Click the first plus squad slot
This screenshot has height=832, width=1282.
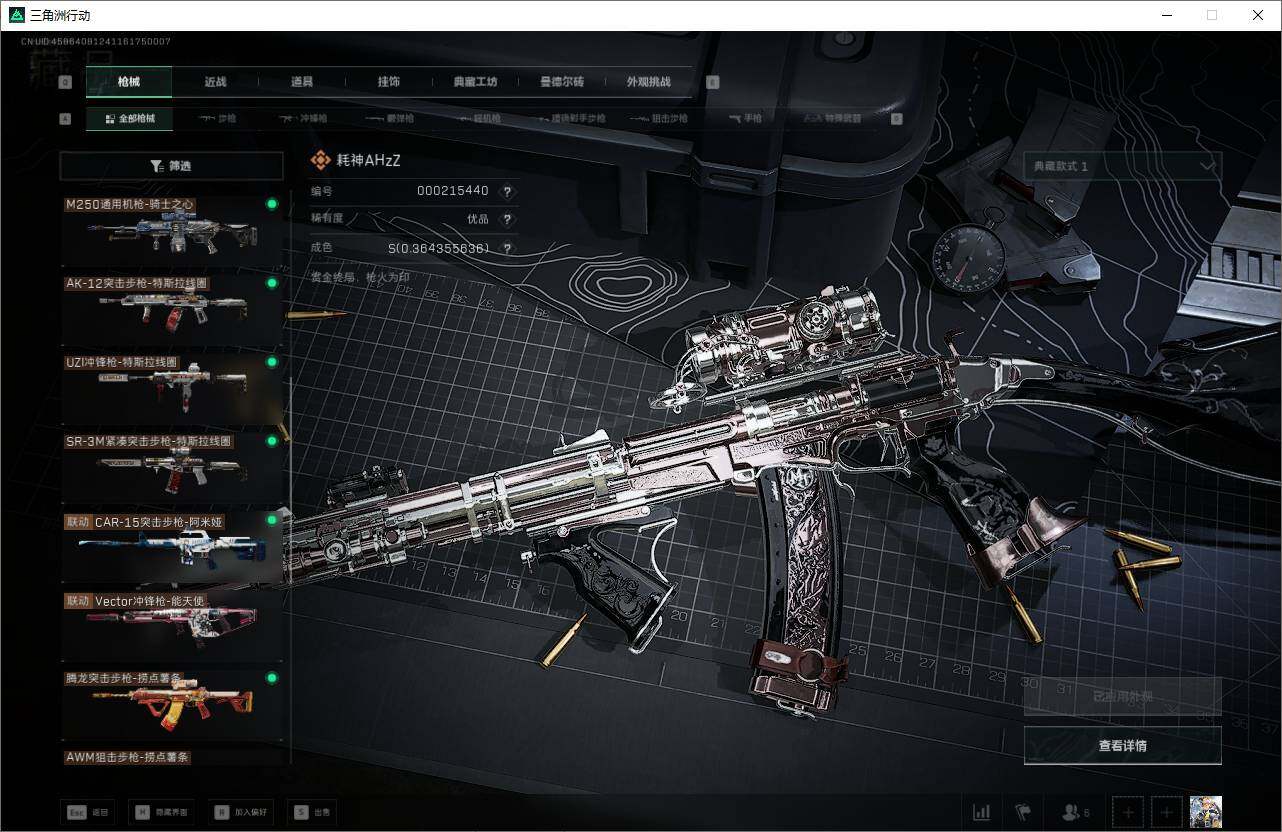pyautogui.click(x=1128, y=812)
